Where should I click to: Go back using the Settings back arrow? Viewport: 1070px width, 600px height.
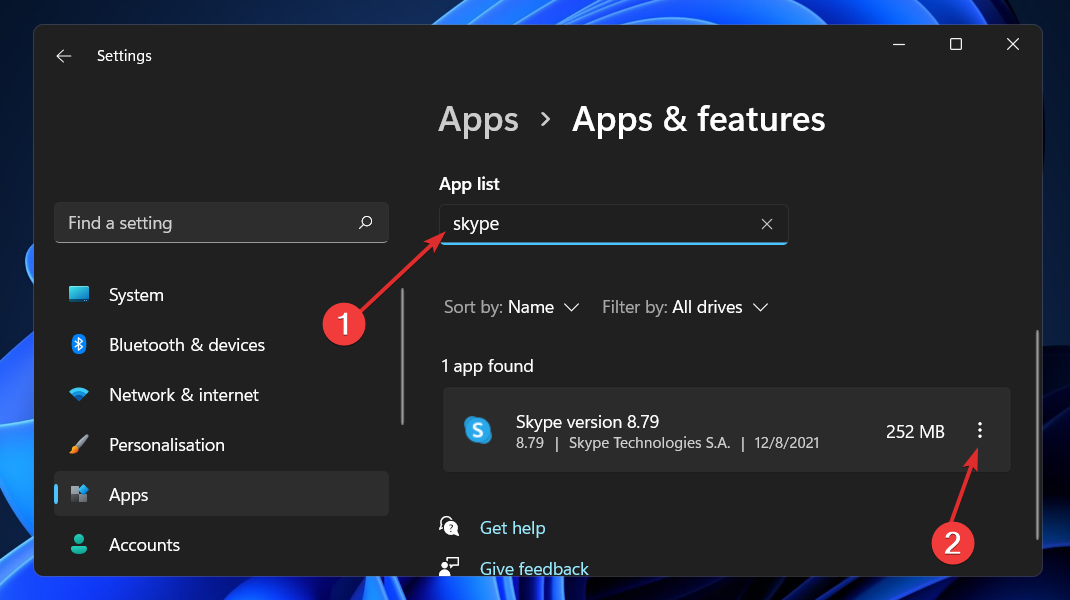tap(63, 56)
